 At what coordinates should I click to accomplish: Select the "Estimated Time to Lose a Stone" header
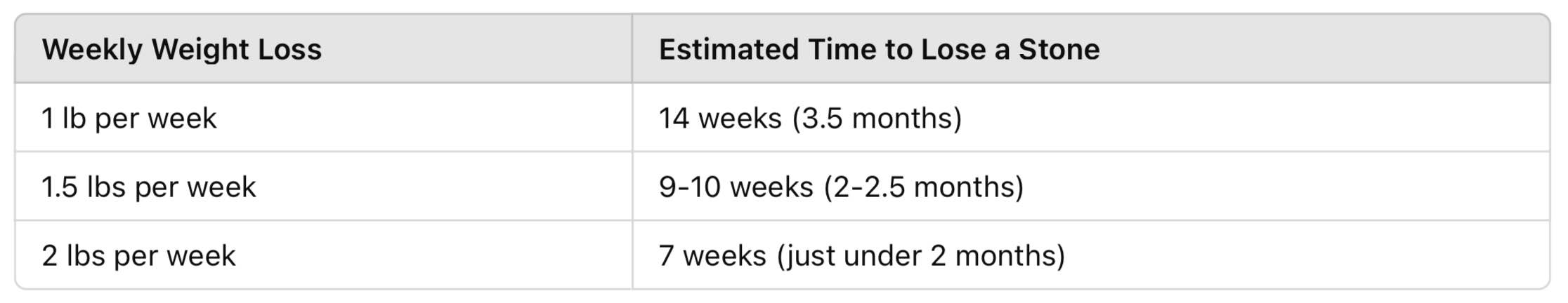tap(879, 50)
